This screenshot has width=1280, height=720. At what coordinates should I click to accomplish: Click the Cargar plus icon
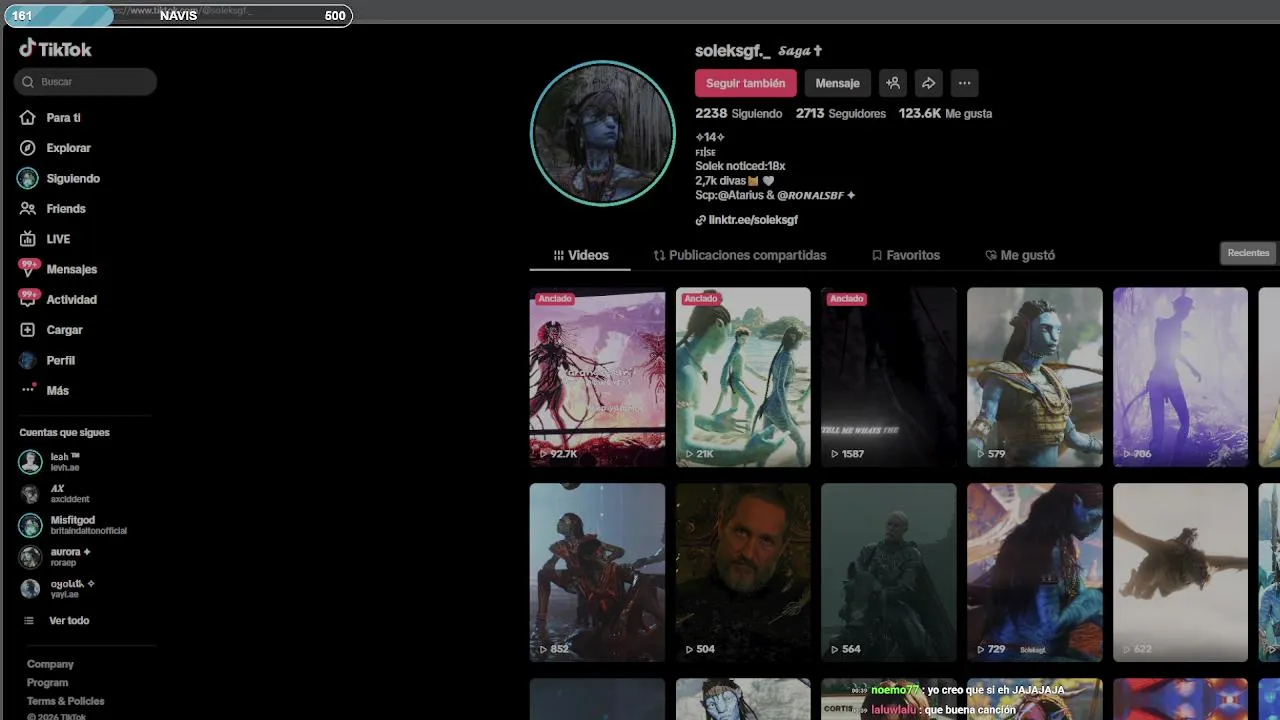(x=28, y=330)
